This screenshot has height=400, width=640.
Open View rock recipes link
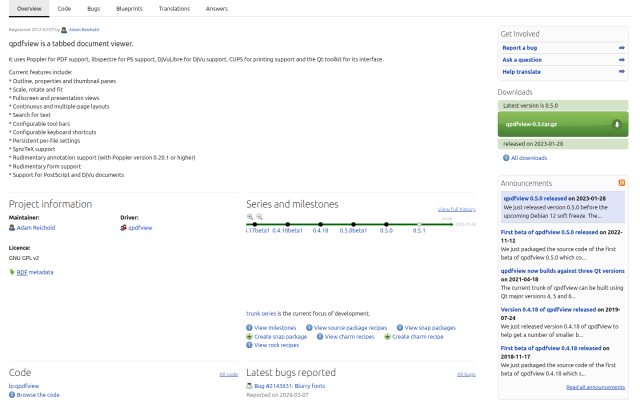point(276,345)
